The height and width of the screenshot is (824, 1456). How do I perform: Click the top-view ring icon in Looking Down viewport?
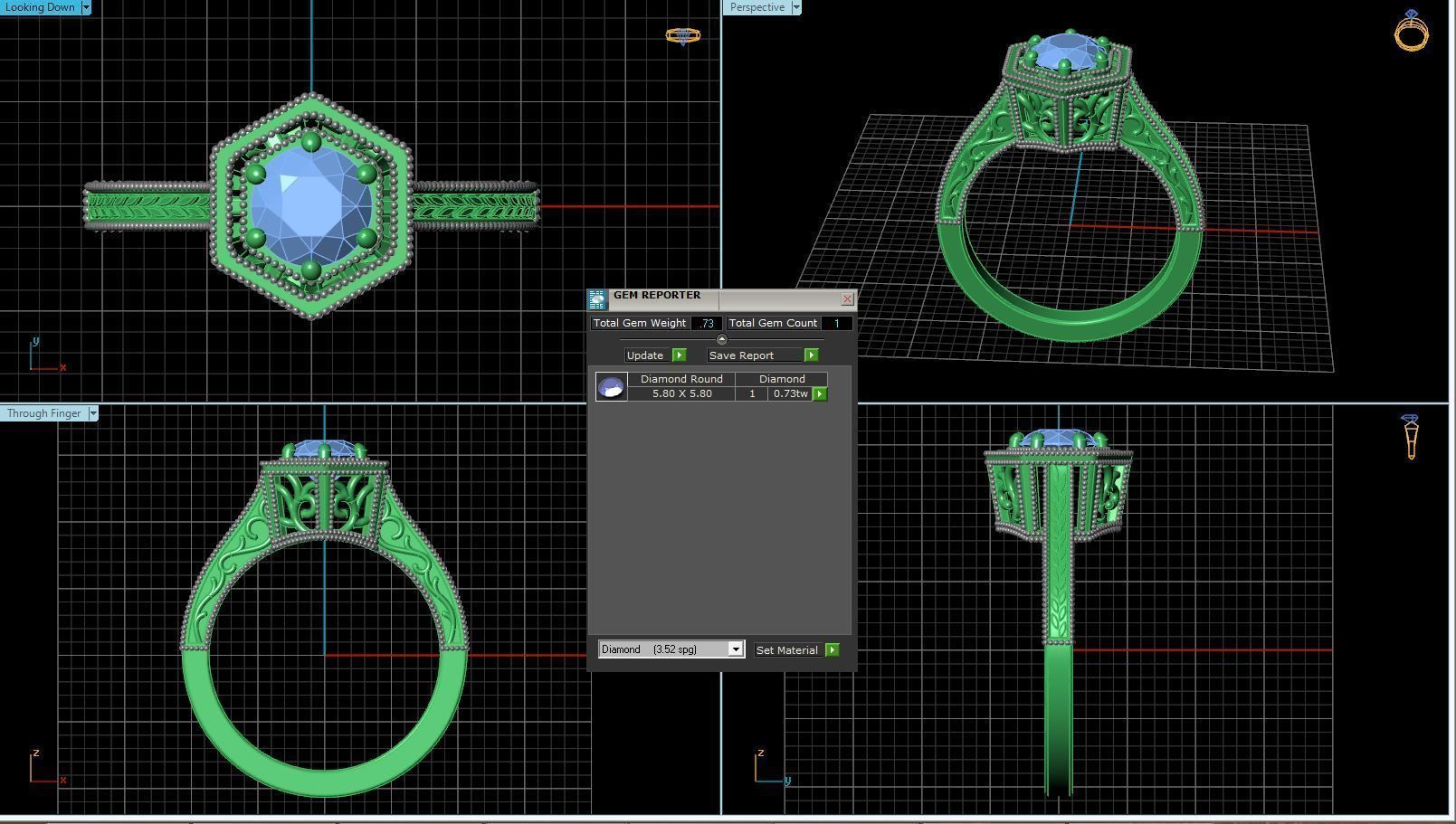[683, 36]
